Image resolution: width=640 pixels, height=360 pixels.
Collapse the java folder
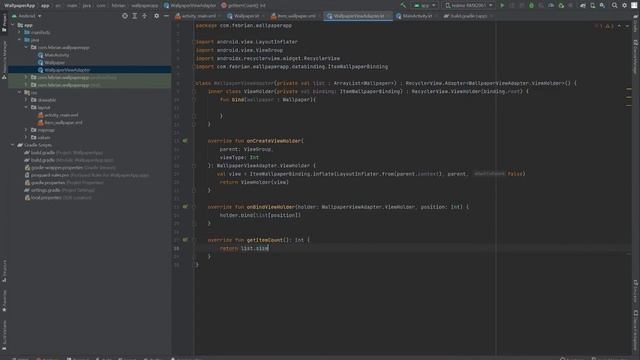point(19,40)
